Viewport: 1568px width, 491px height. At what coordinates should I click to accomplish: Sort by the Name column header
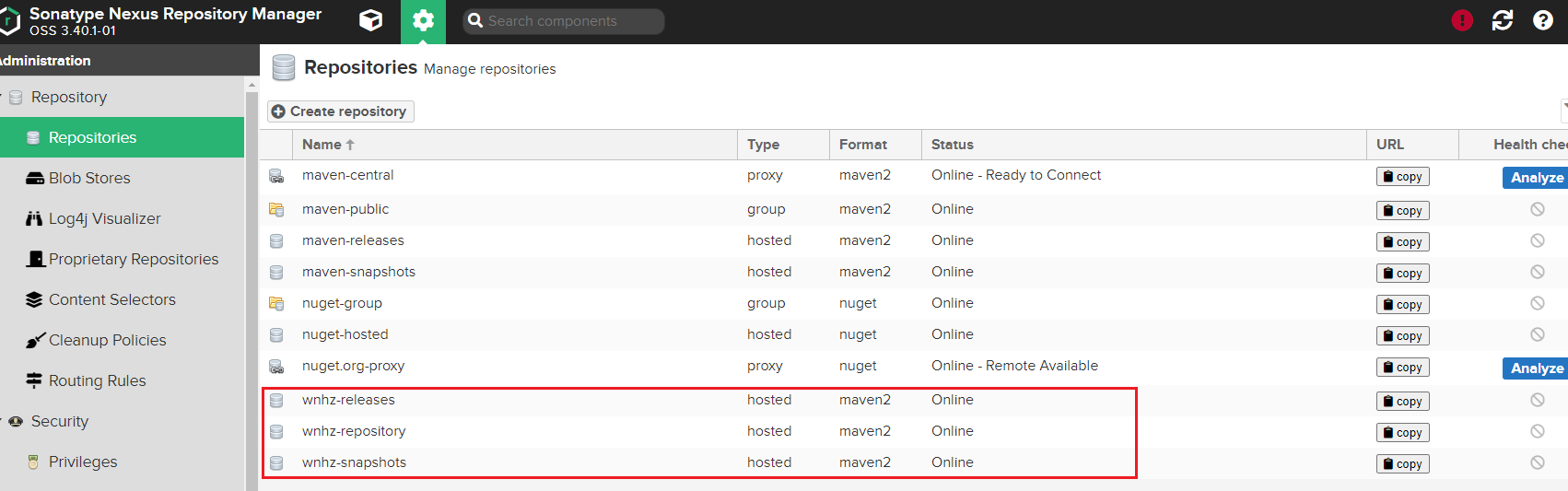515,145
